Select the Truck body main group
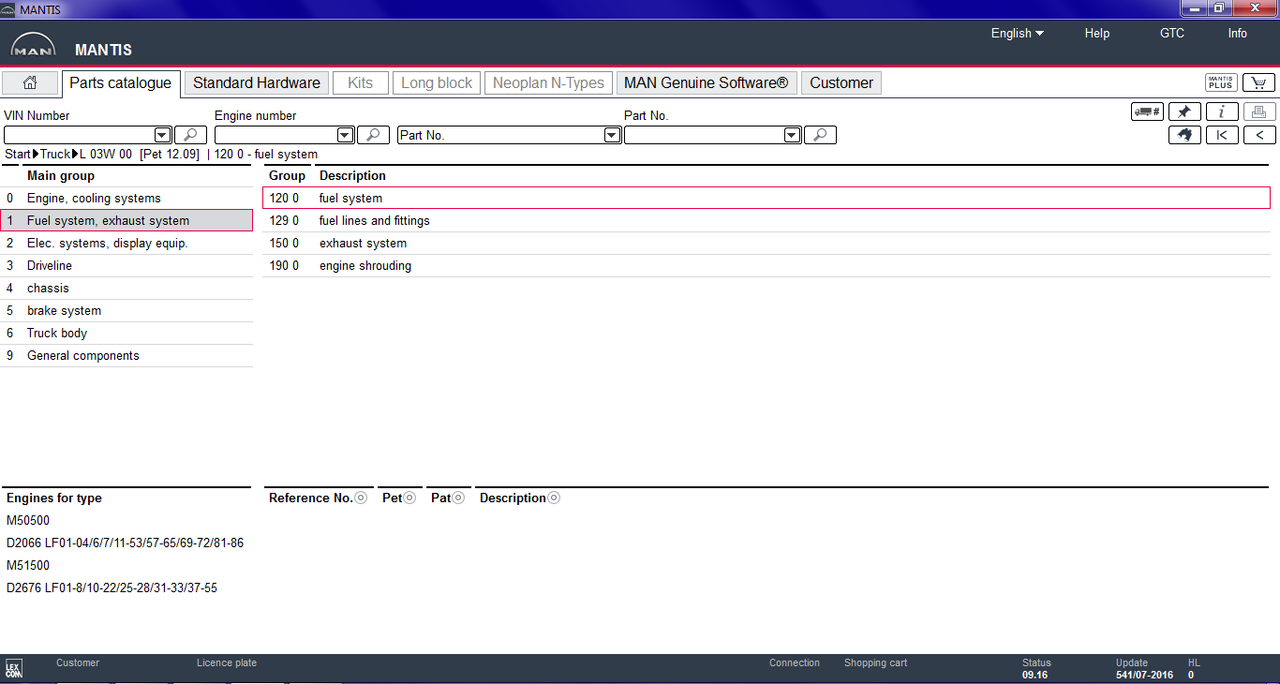Screen dimensions: 1280x684 point(126,333)
